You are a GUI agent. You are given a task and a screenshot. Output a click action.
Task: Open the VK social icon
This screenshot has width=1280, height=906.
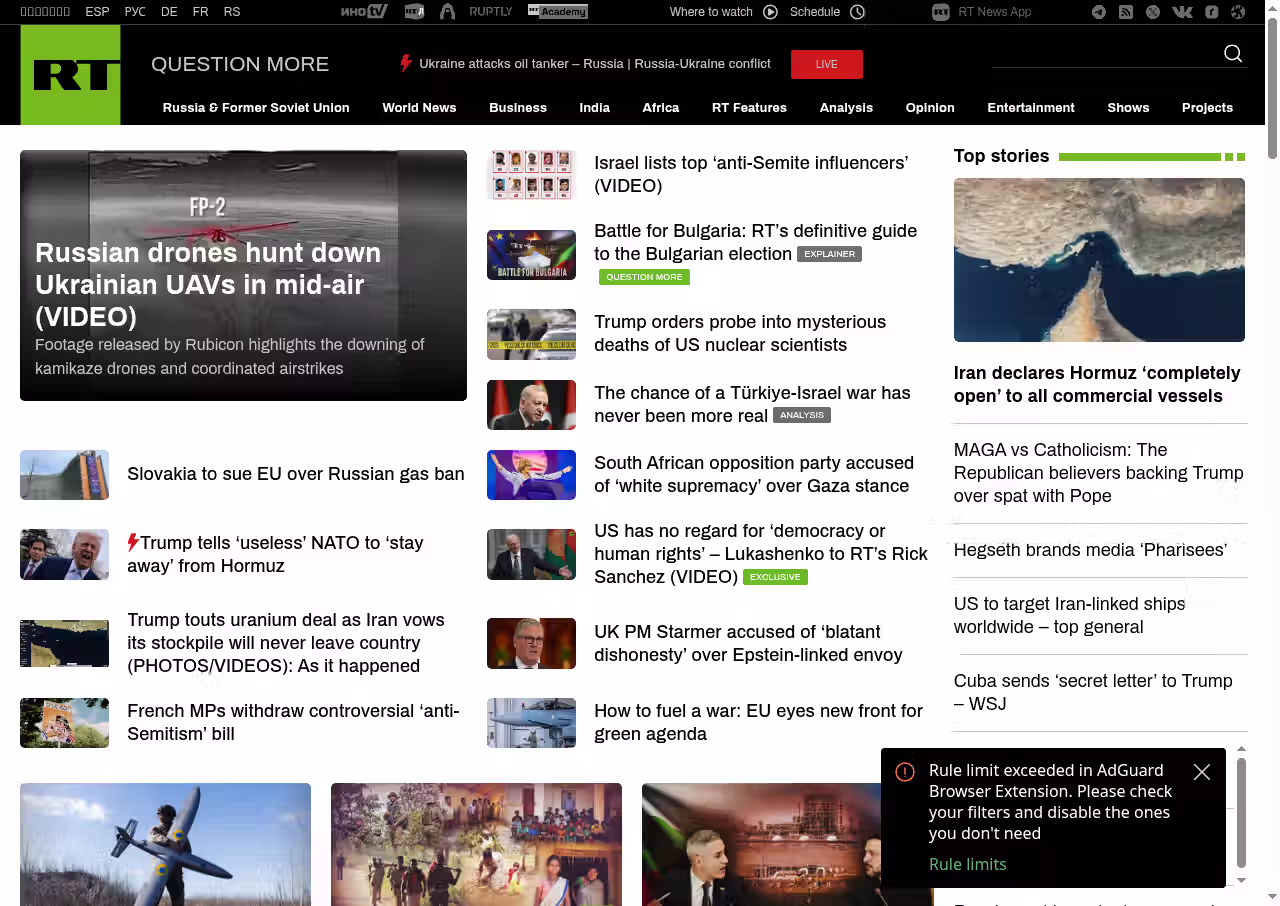(1182, 12)
